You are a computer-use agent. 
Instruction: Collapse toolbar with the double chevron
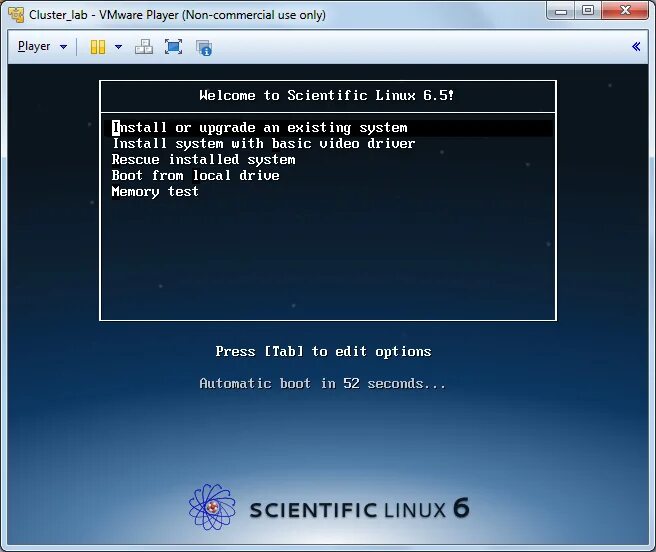pyautogui.click(x=636, y=46)
